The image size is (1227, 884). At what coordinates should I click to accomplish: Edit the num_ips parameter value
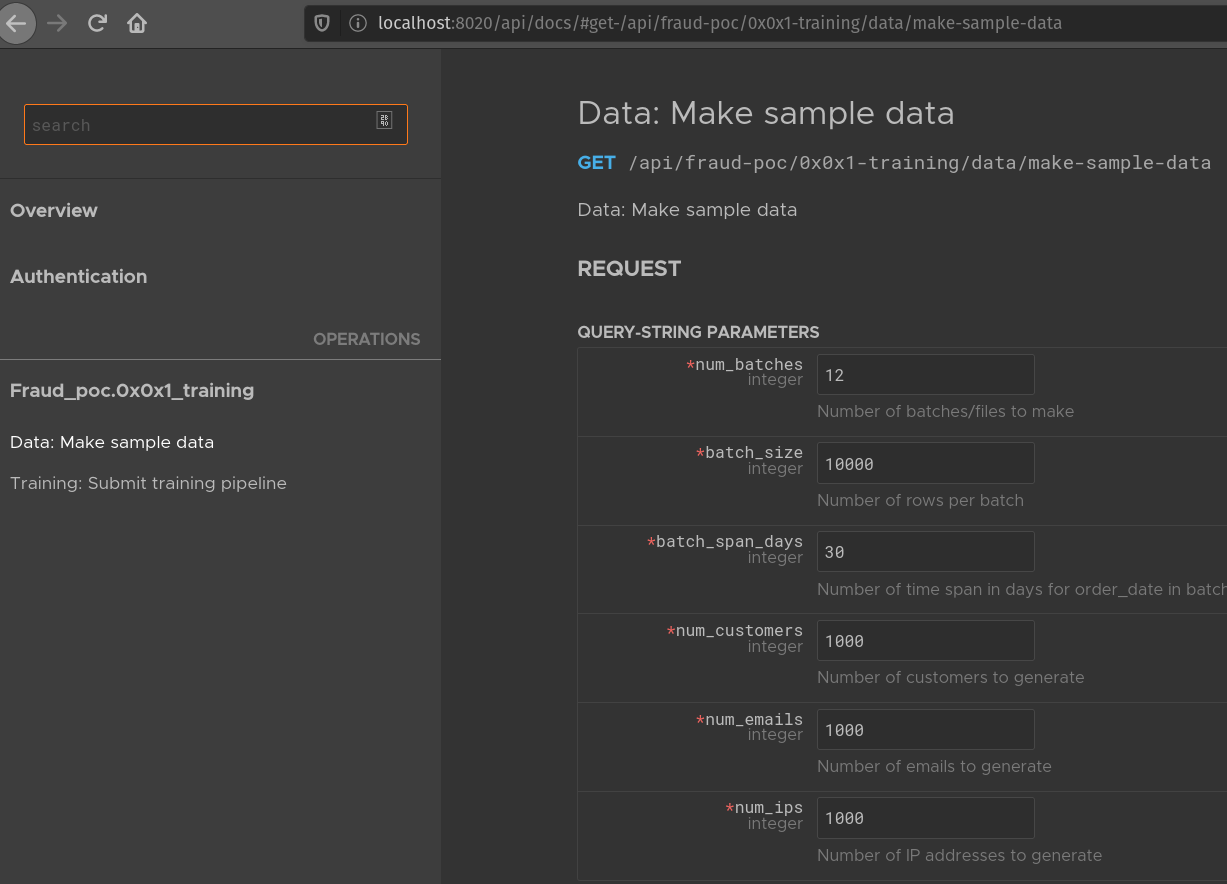925,818
